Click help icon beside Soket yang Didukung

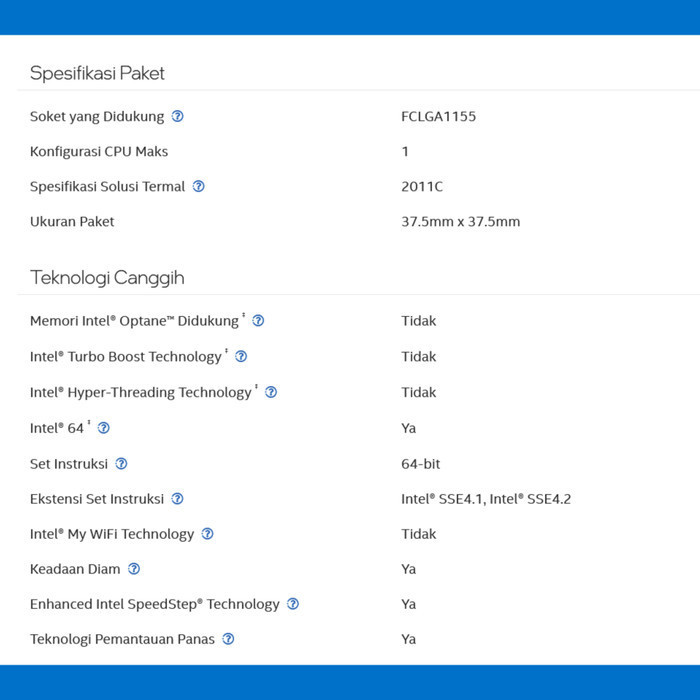tap(178, 116)
